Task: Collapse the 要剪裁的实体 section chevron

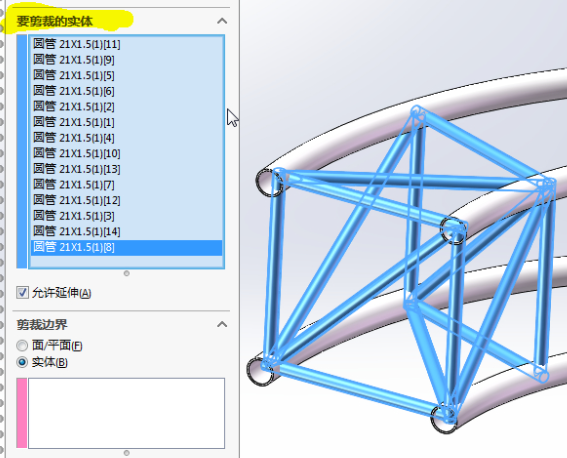Action: 222,21
